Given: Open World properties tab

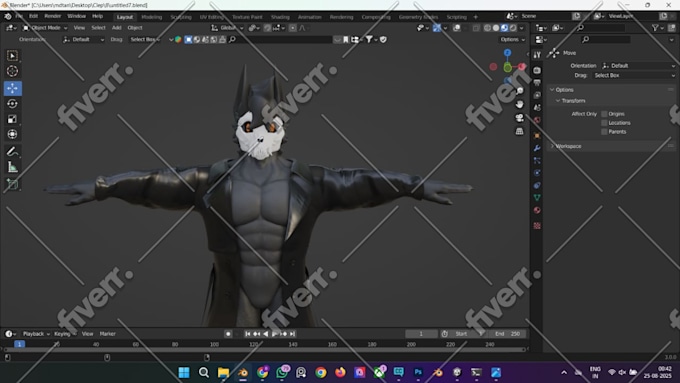Looking at the screenshot, I should click(537, 120).
